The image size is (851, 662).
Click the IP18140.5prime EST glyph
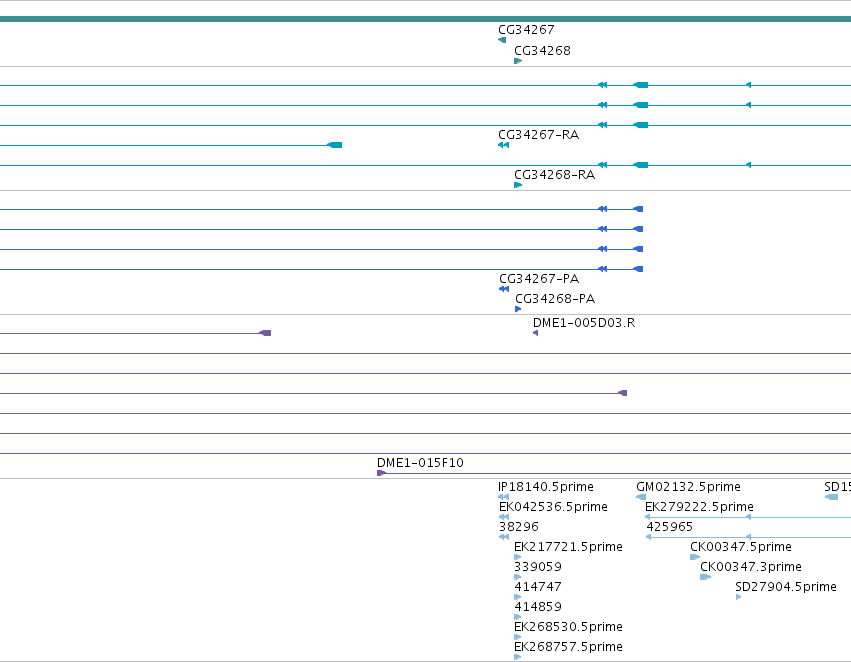[x=503, y=497]
